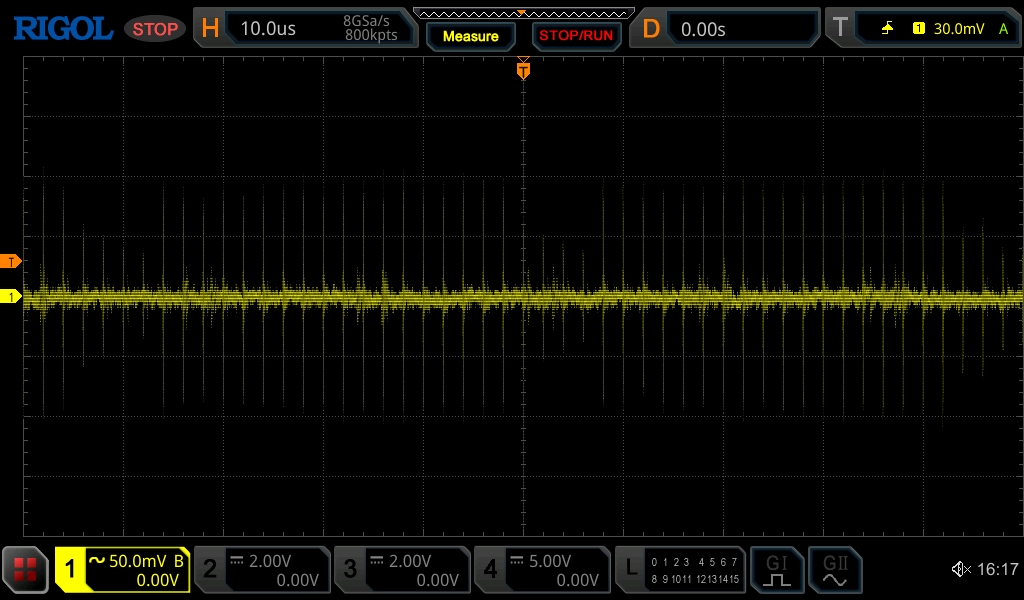The image size is (1024, 600).
Task: Click the red STOP status indicator
Action: click(x=155, y=29)
